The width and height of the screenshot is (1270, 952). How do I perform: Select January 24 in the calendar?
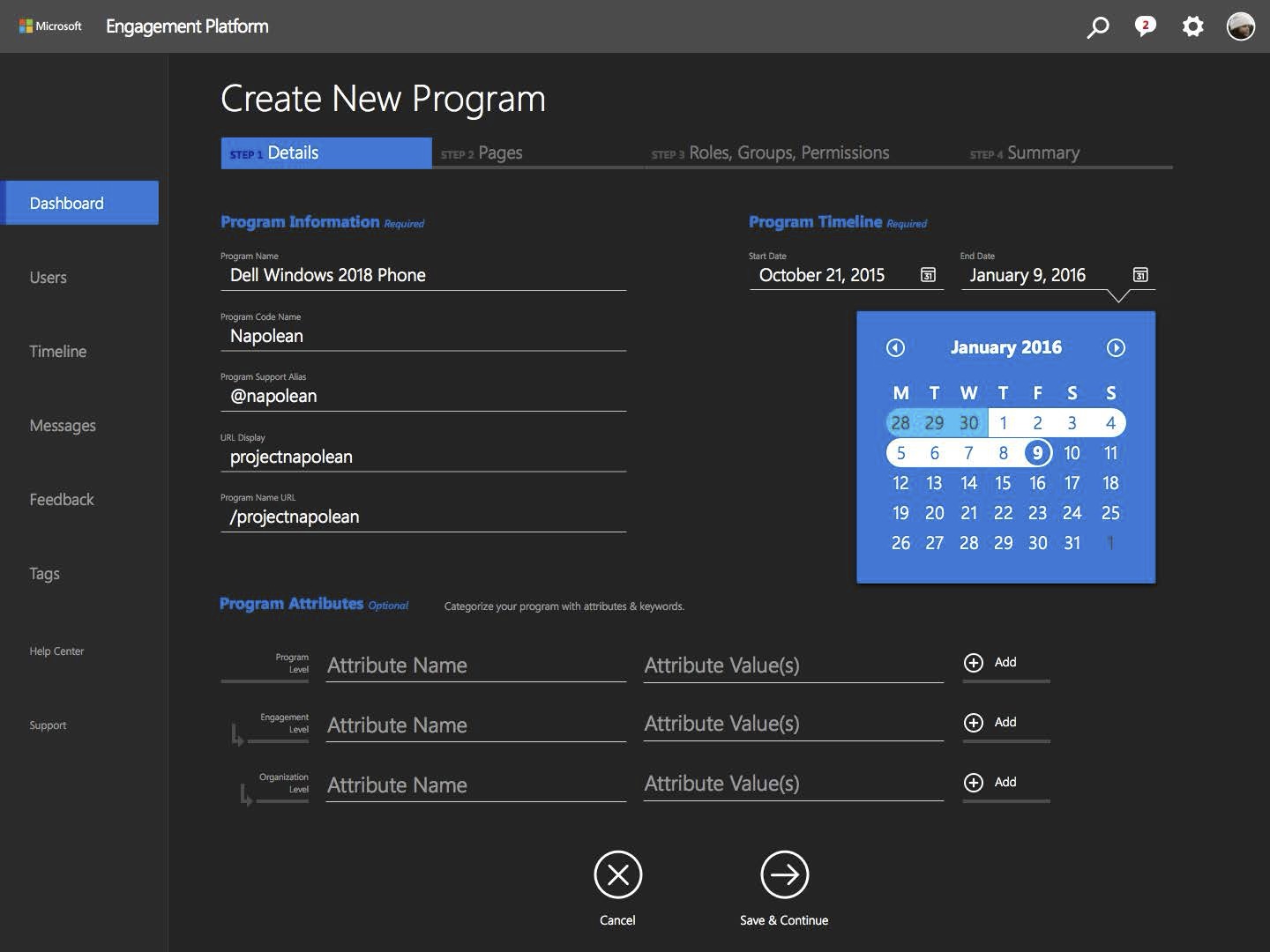point(1072,513)
